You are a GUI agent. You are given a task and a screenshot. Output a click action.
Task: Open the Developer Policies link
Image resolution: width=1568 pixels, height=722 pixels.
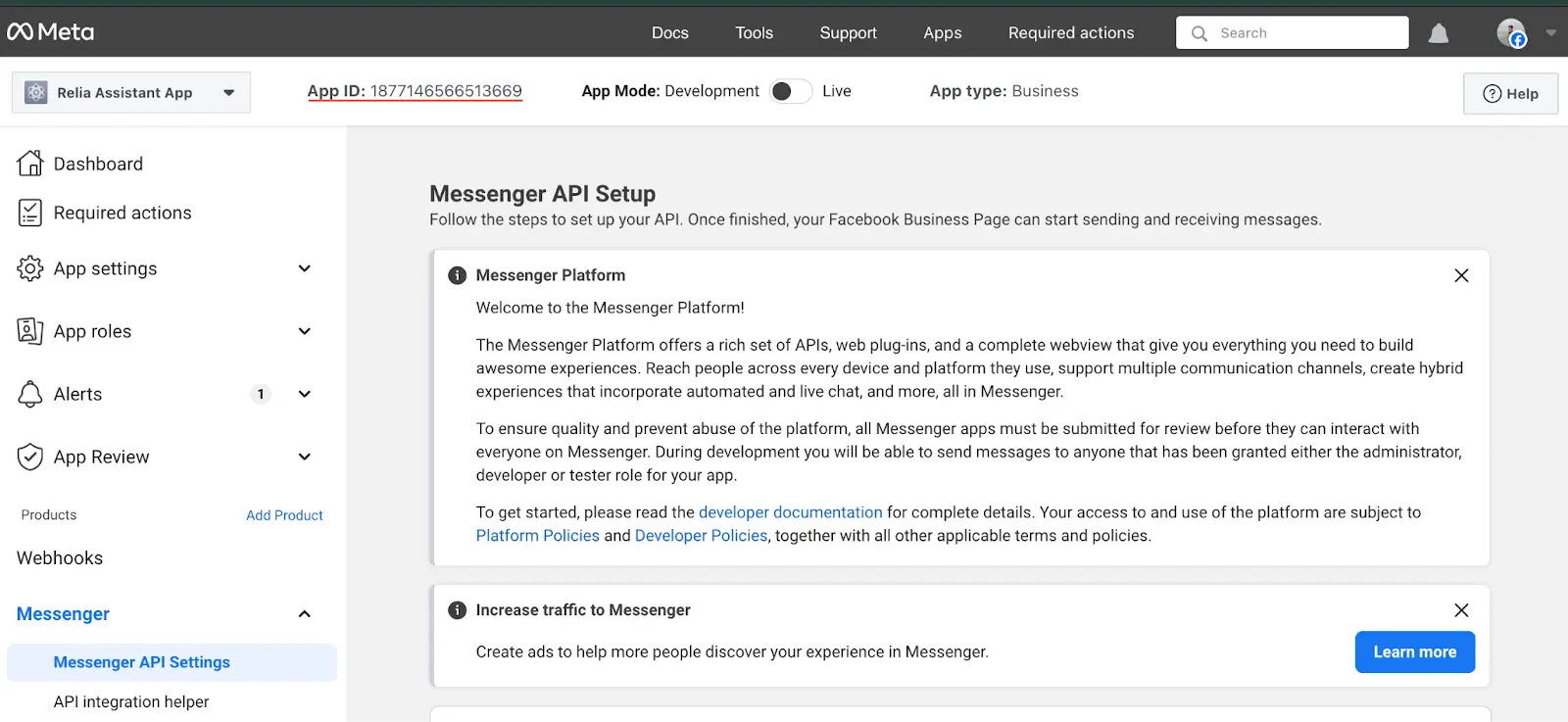click(701, 536)
